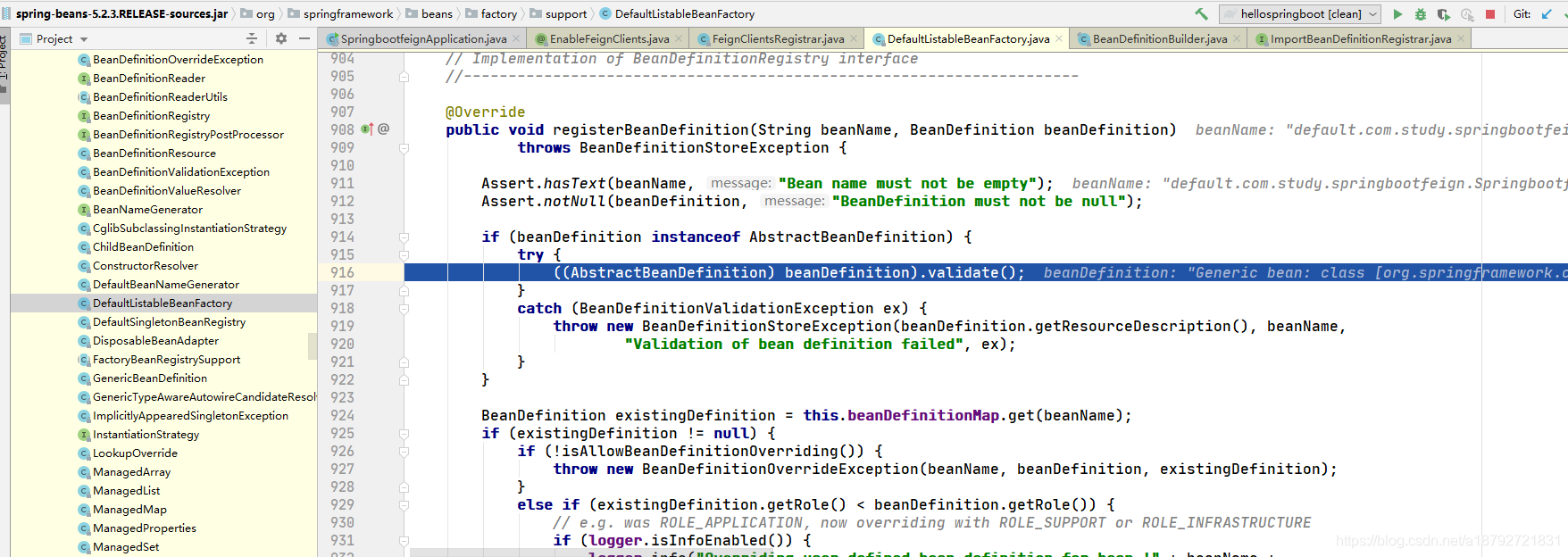Click Run with Coverage shield icon

(1443, 14)
